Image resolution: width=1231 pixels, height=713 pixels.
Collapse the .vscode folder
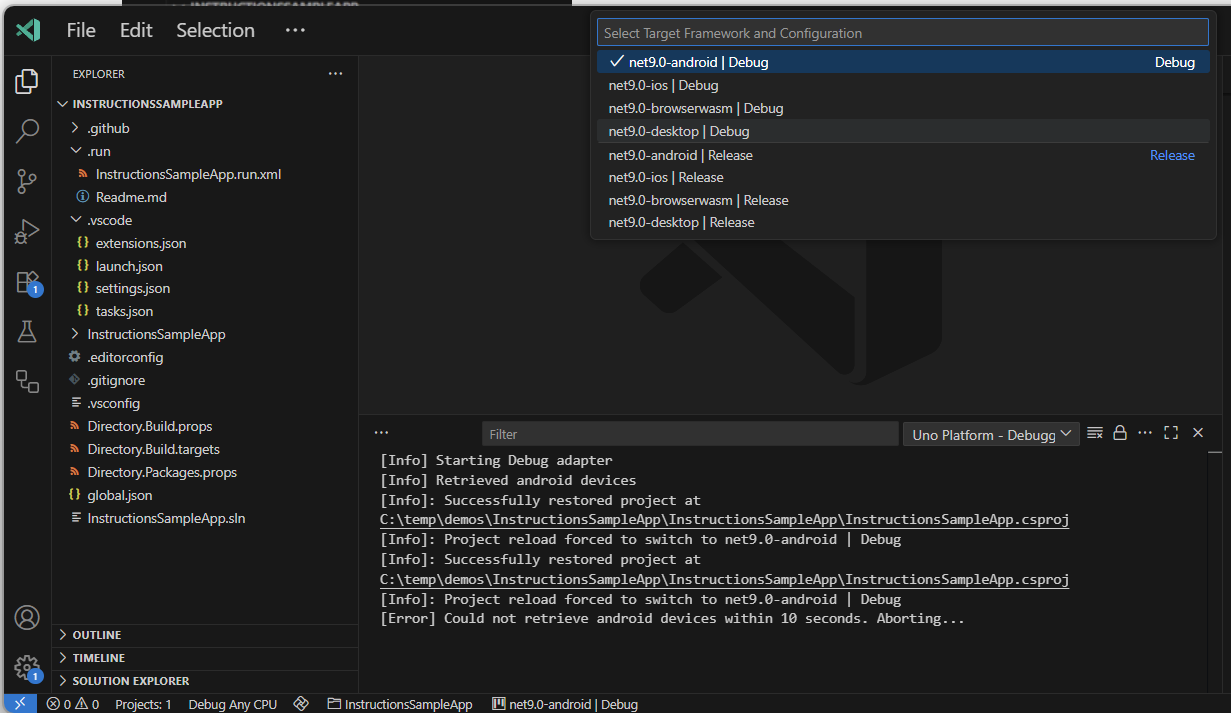pyautogui.click(x=205, y=220)
